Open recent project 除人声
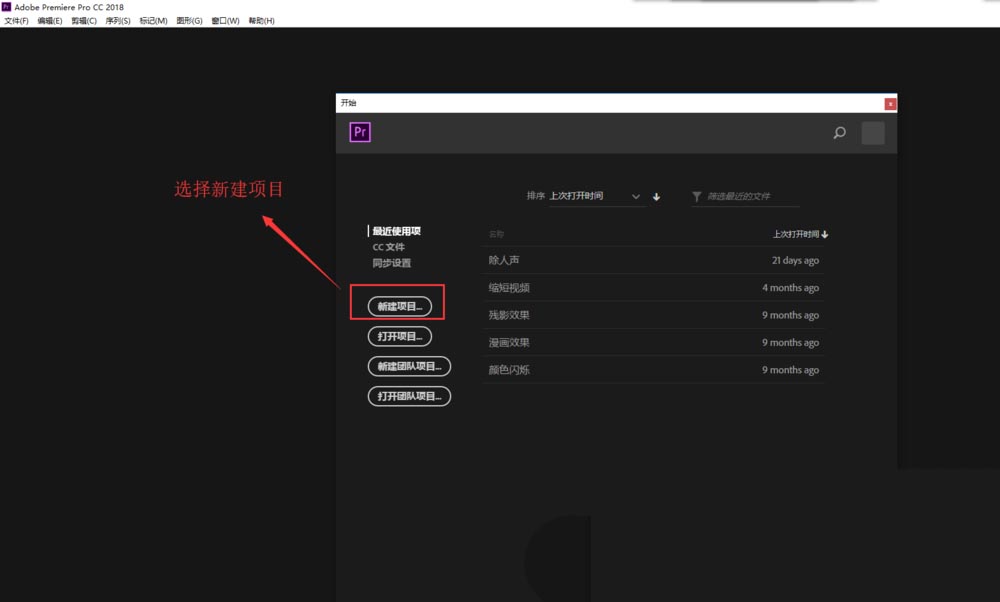The height and width of the screenshot is (602, 1000). pyautogui.click(x=654, y=260)
